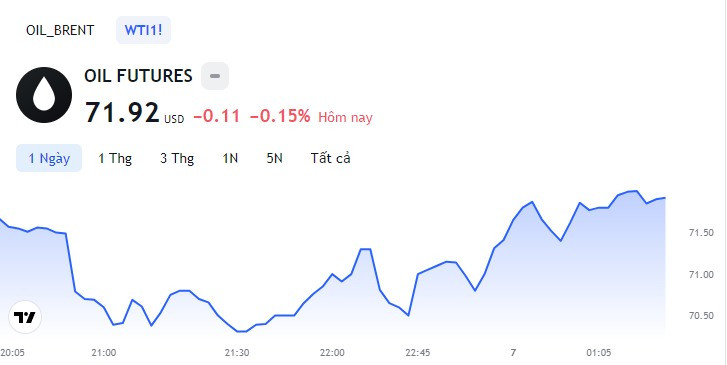The image size is (727, 365).
Task: Open the TradingView logo badge
Action: tap(25, 317)
